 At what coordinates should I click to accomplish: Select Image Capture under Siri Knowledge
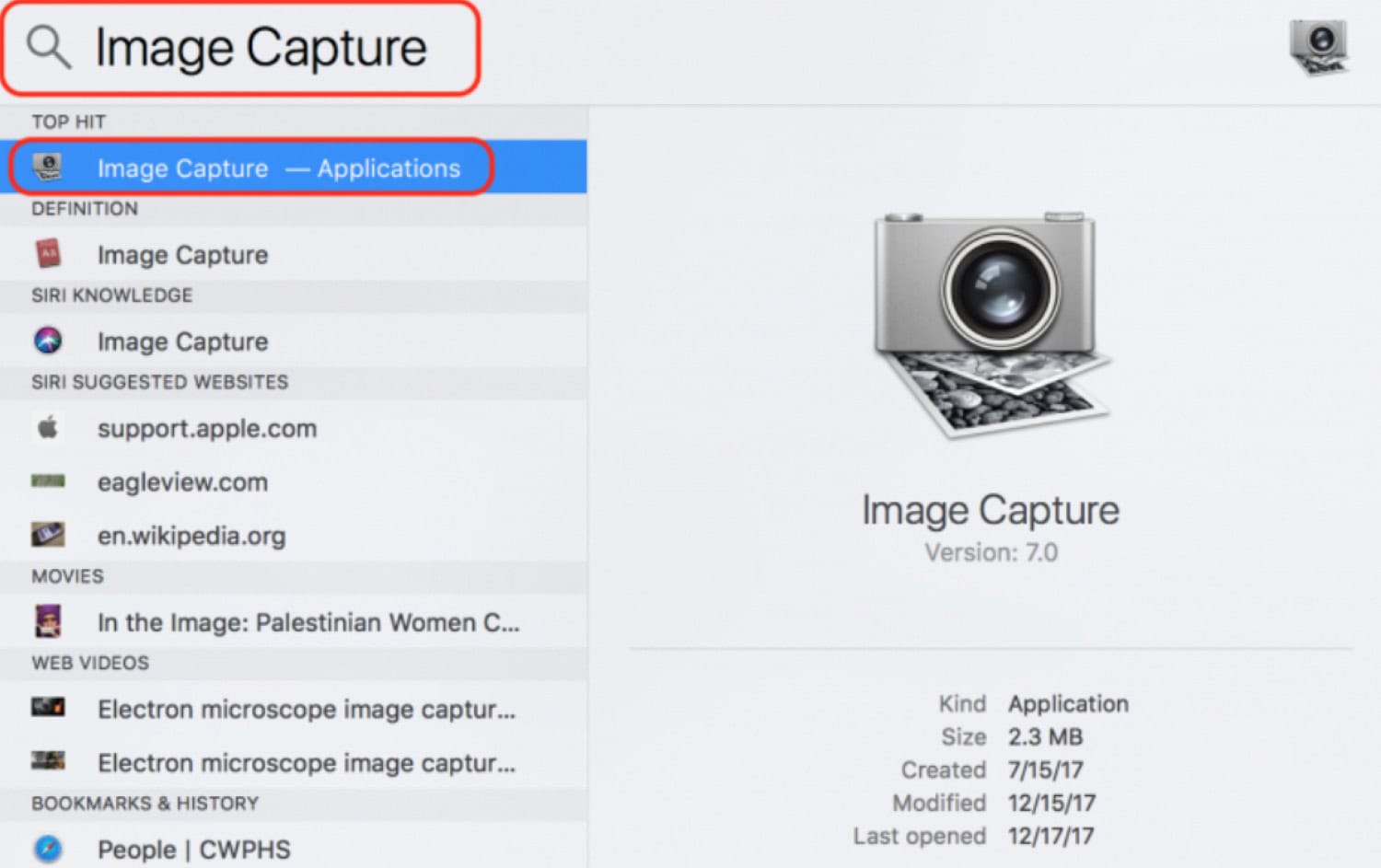[x=294, y=341]
